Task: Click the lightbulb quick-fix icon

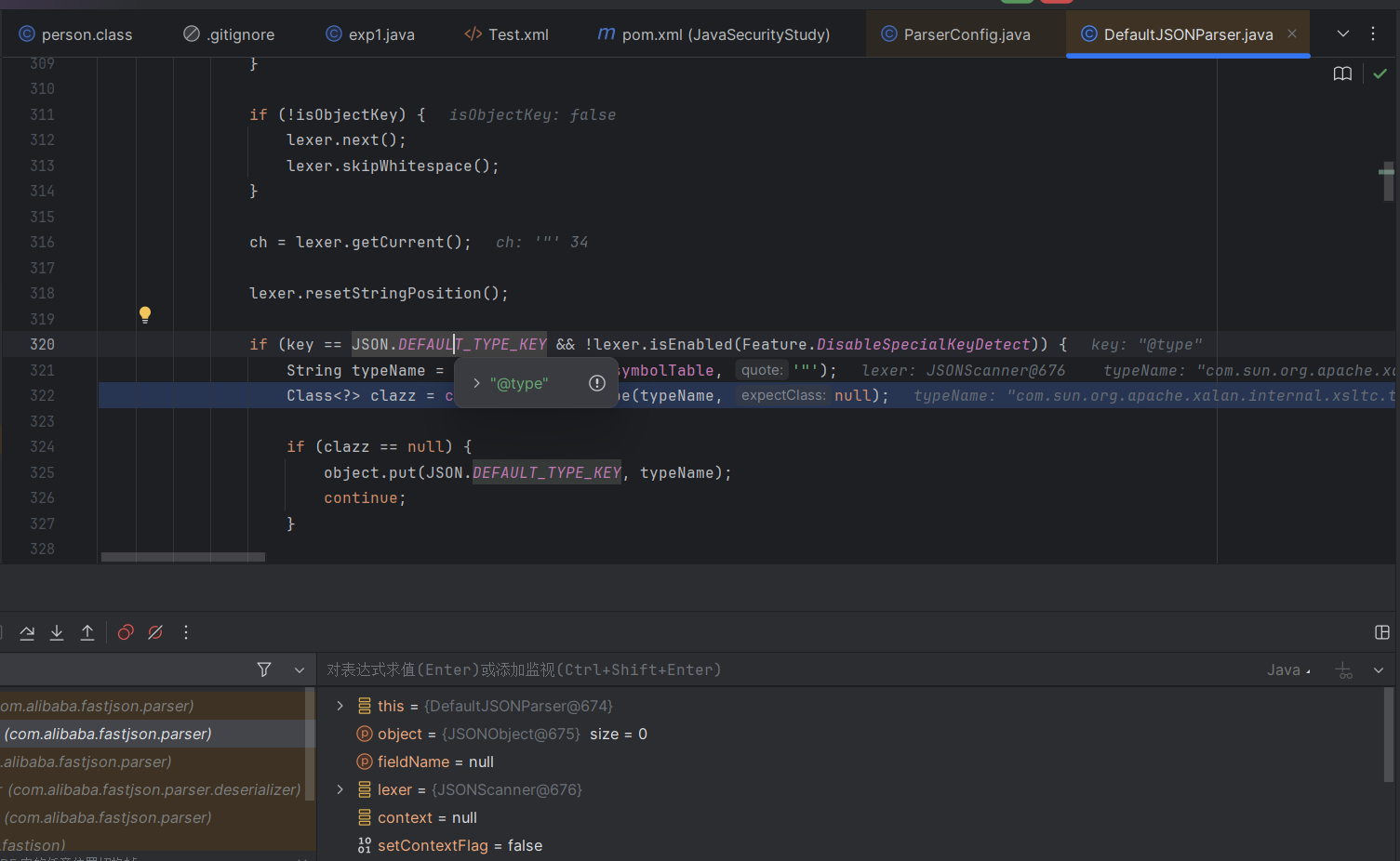Action: [x=145, y=314]
